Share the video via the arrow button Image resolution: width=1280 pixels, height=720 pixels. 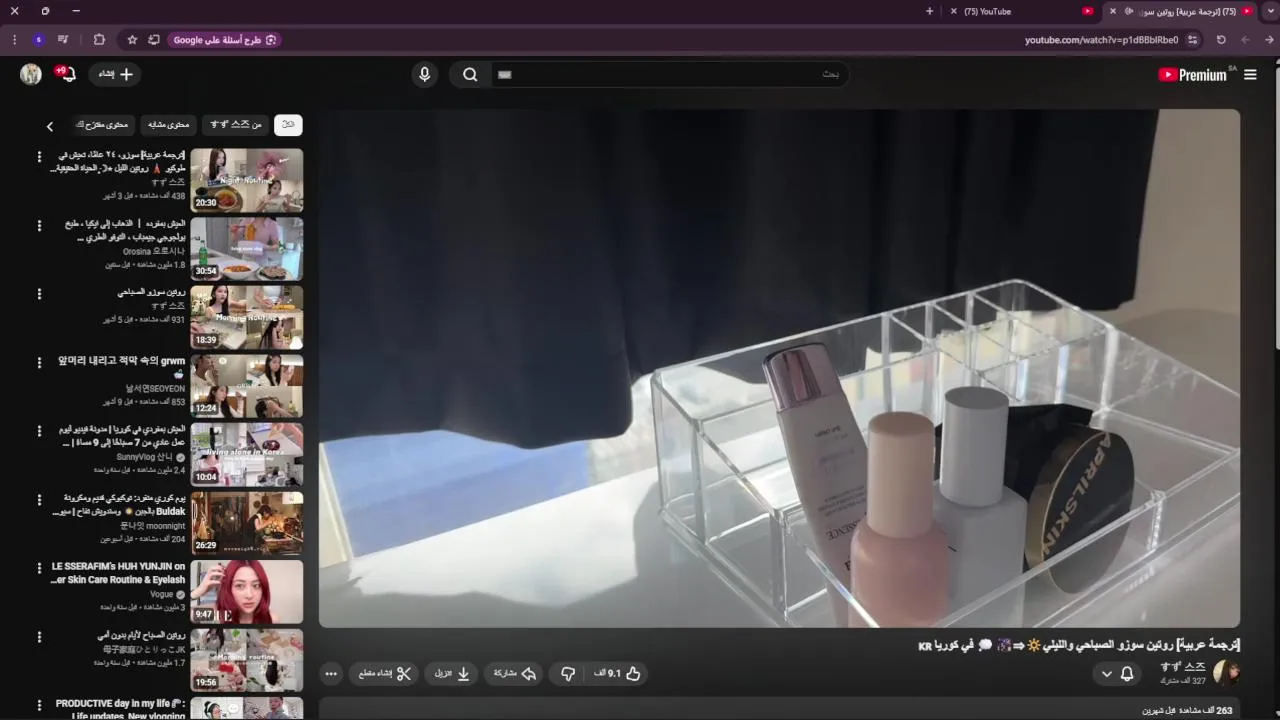pos(515,674)
